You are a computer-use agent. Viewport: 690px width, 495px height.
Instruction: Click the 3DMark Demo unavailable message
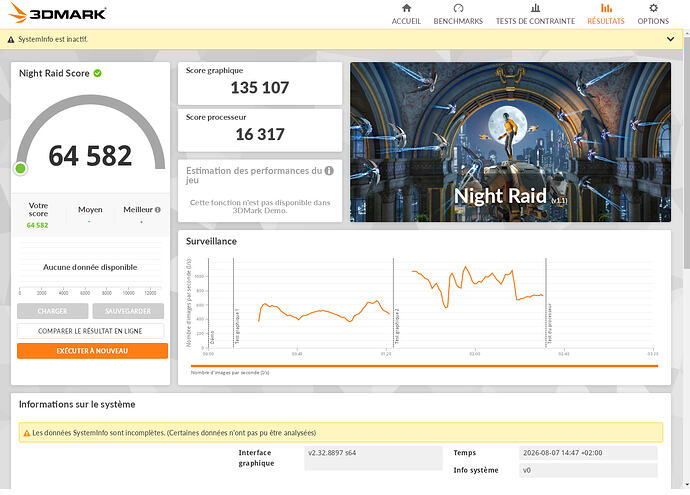(x=260, y=206)
